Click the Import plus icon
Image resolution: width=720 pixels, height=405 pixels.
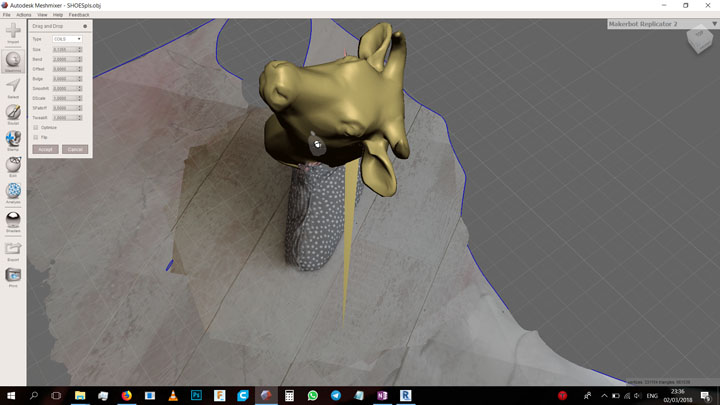point(13,31)
